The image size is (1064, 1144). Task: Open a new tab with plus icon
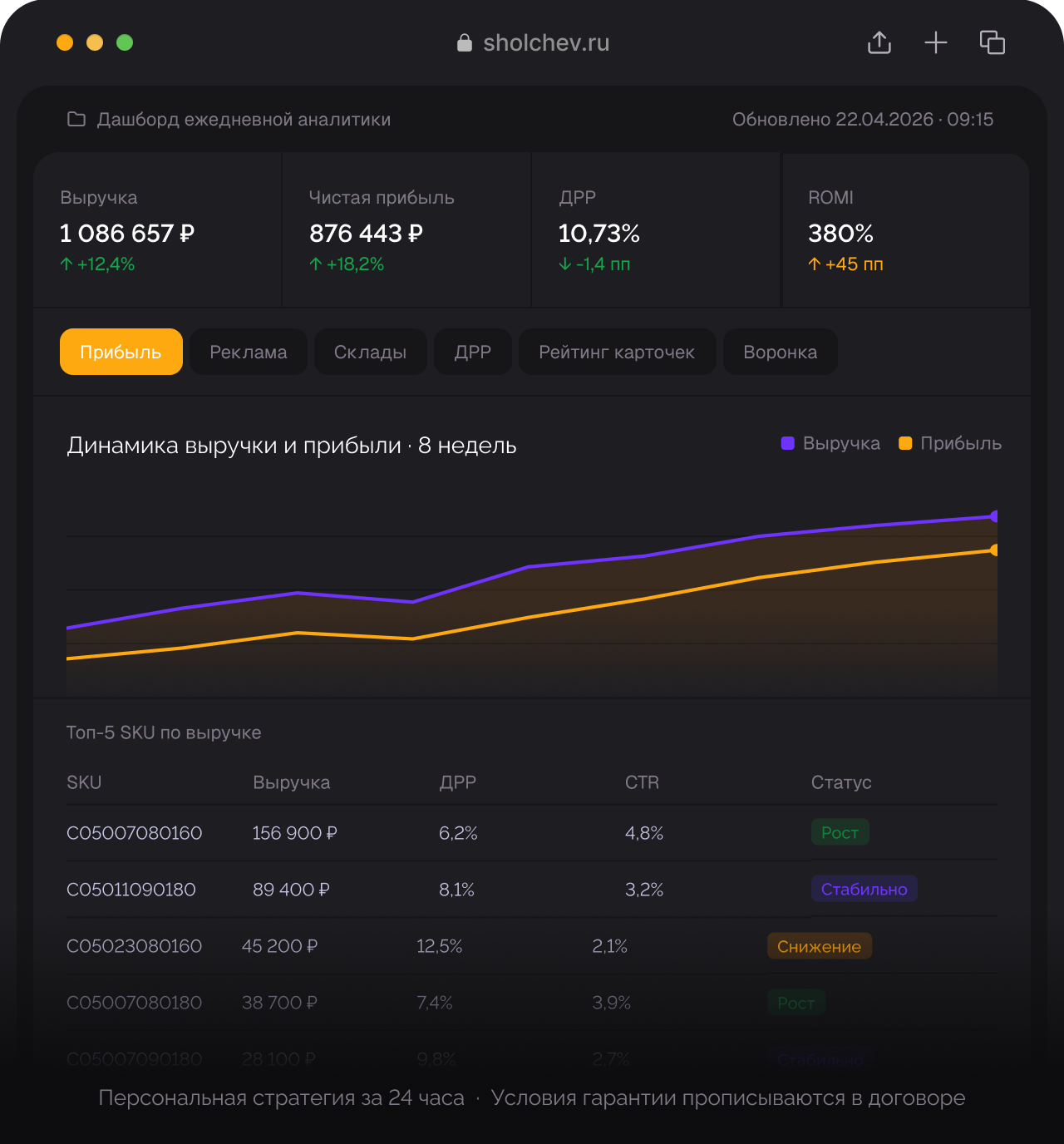(936, 42)
